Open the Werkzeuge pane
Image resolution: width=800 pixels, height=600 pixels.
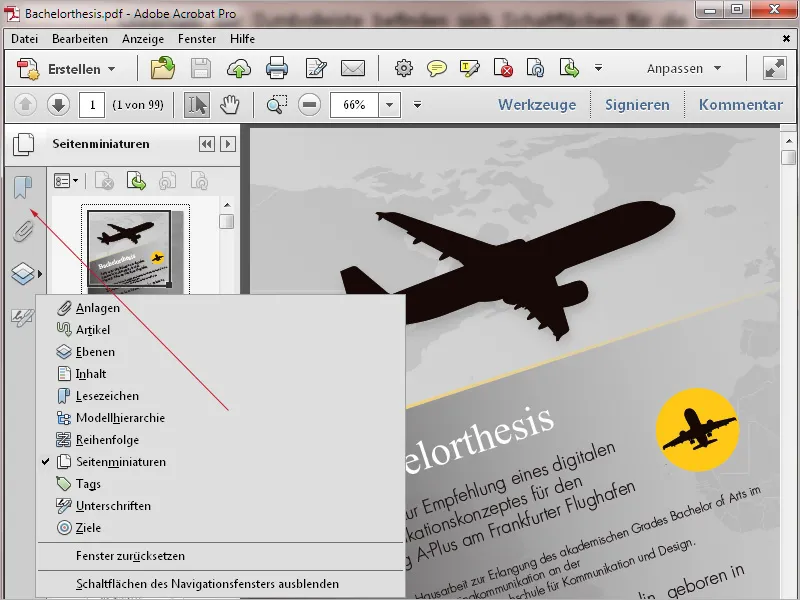[x=537, y=105]
